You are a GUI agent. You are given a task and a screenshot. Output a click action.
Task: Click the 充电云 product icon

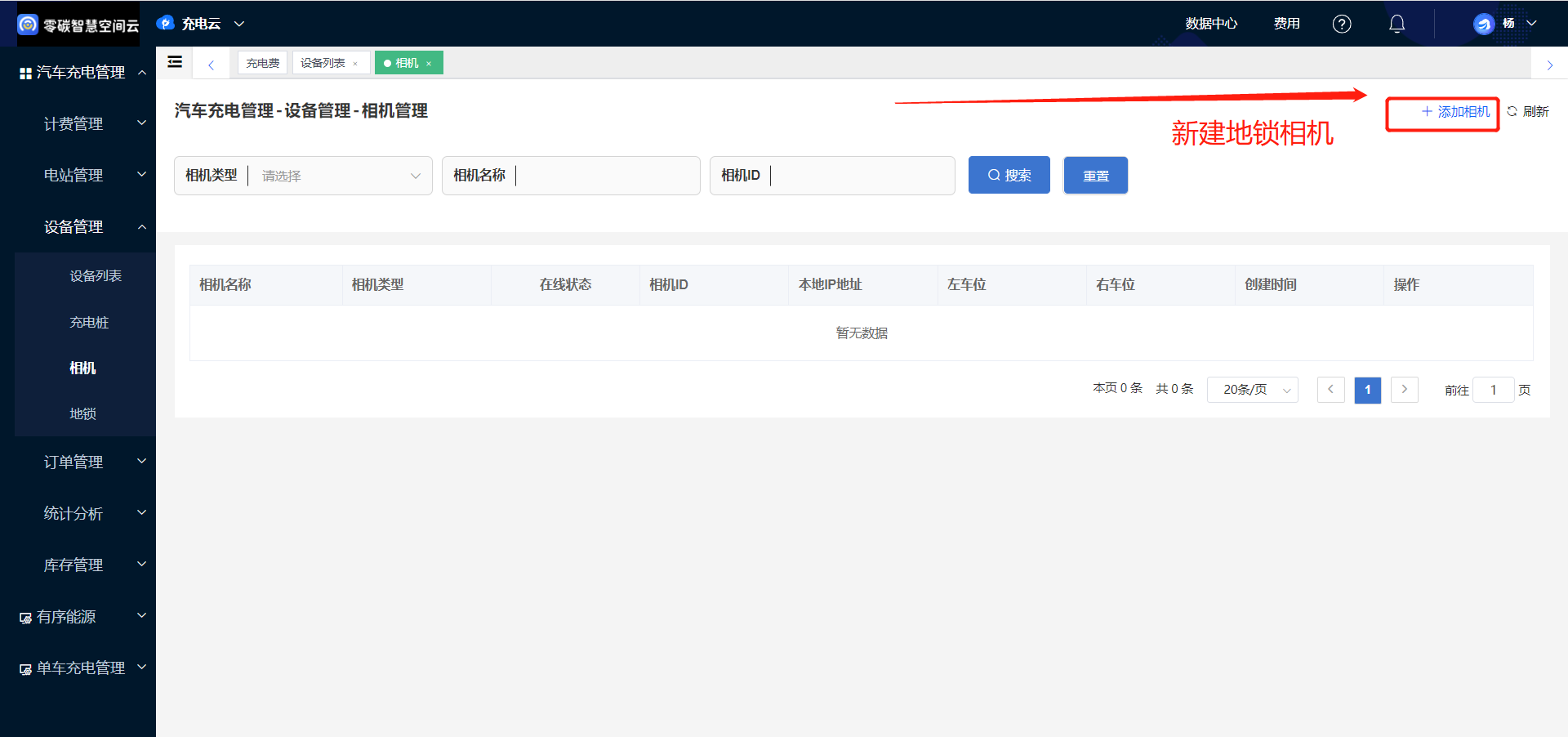166,23
